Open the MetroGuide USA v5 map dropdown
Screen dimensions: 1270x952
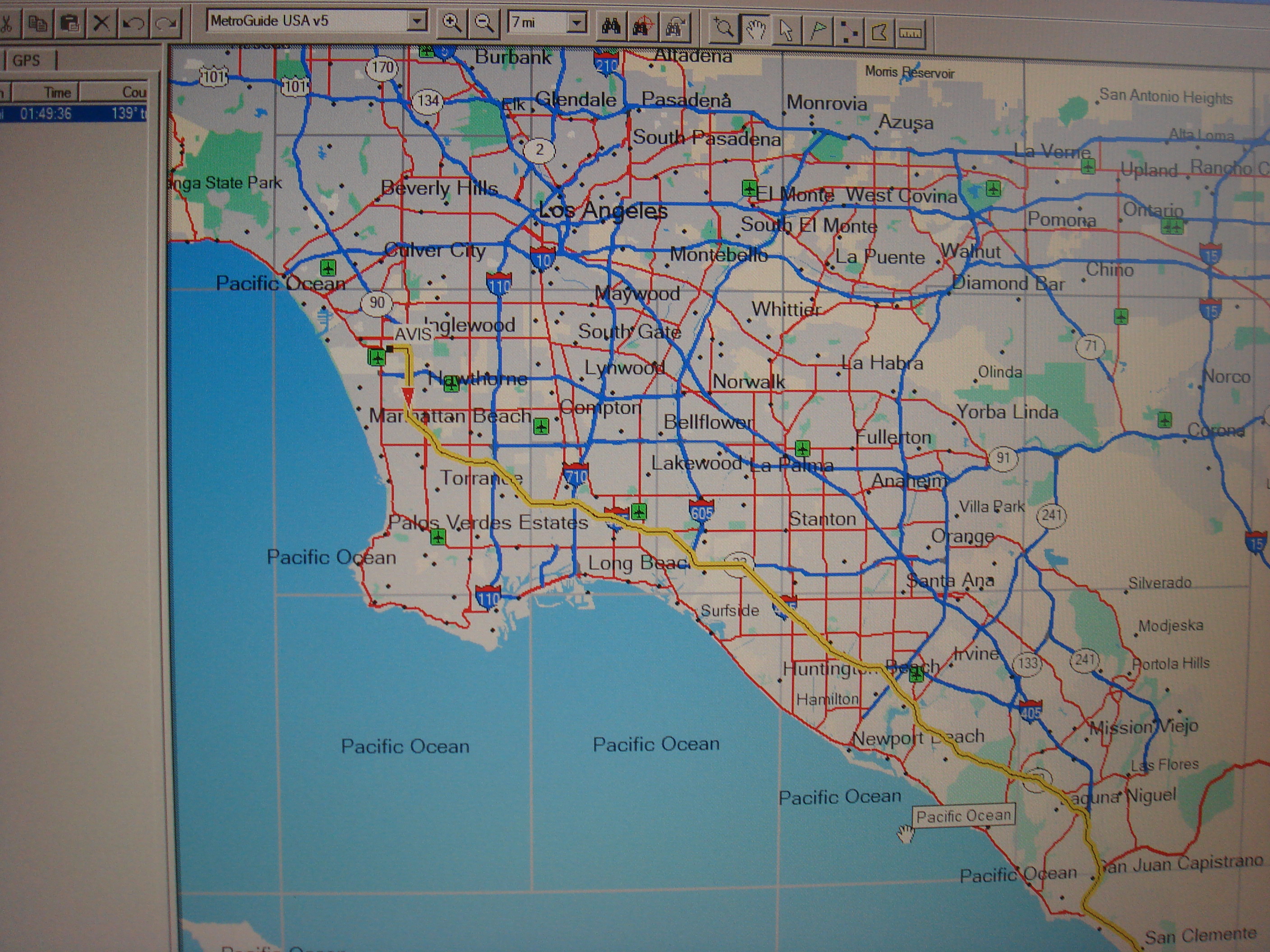tap(417, 22)
